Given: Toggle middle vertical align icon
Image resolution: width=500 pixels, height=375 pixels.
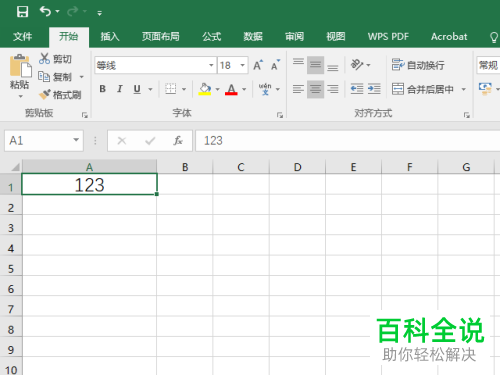Looking at the screenshot, I should point(315,65).
